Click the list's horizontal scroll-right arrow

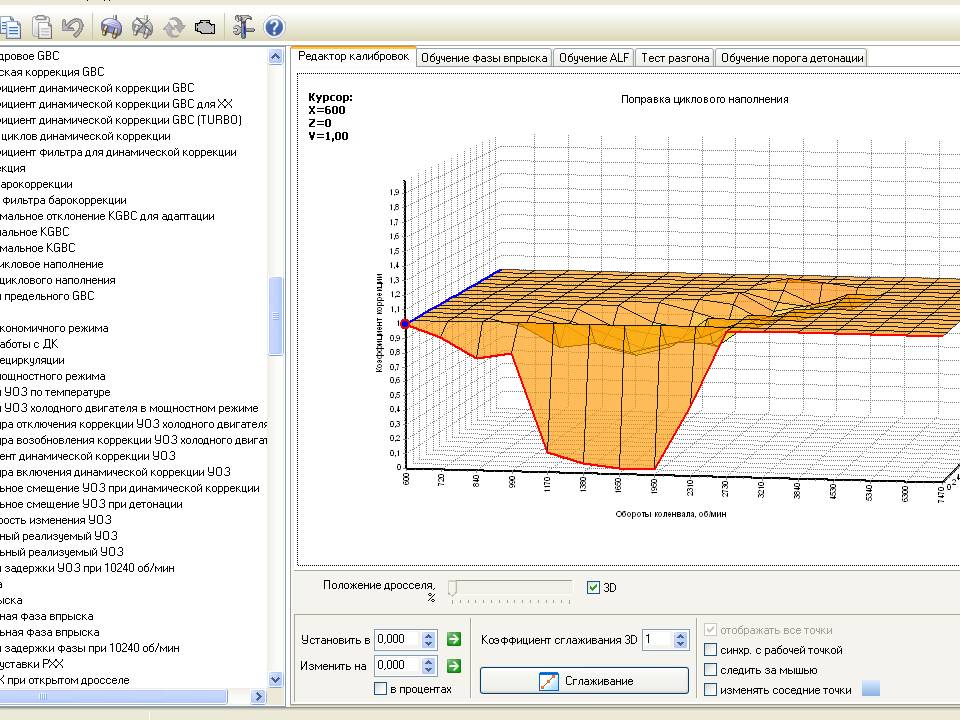259,697
